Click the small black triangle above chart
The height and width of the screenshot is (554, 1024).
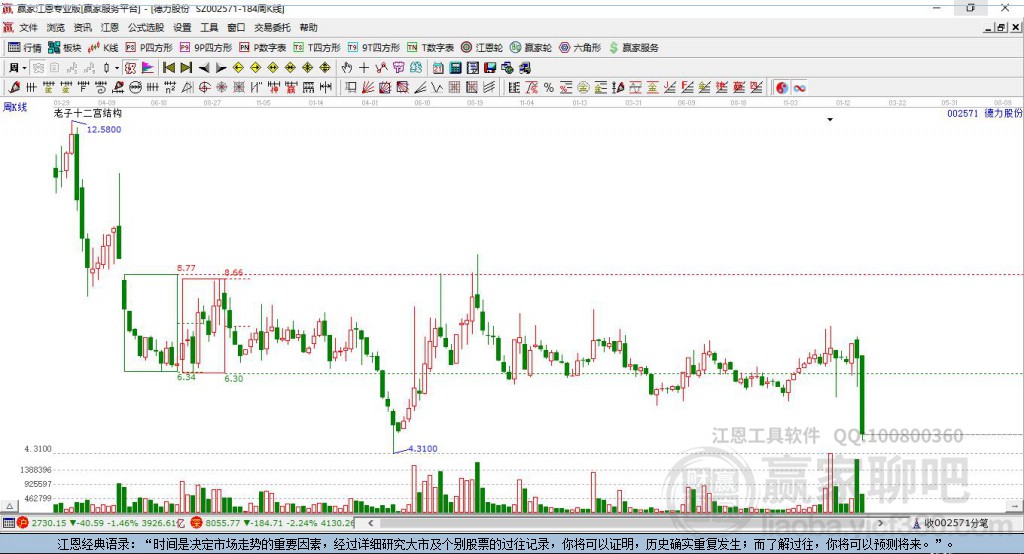pyautogui.click(x=830, y=120)
